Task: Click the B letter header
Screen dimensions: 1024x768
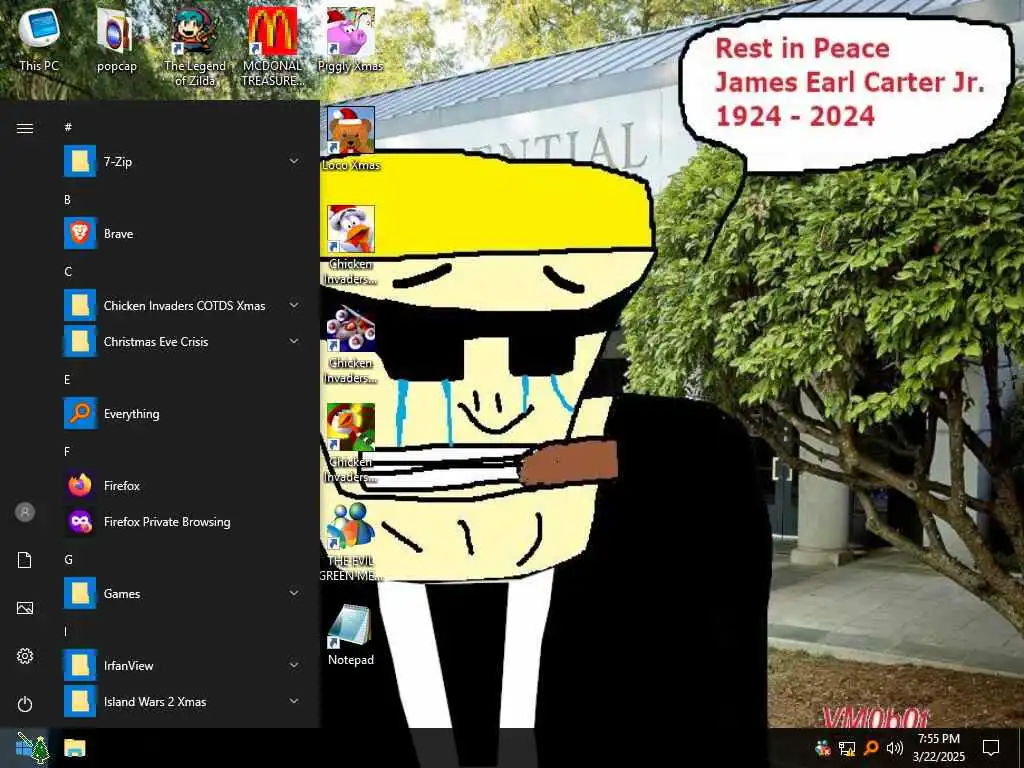Action: [x=67, y=200]
